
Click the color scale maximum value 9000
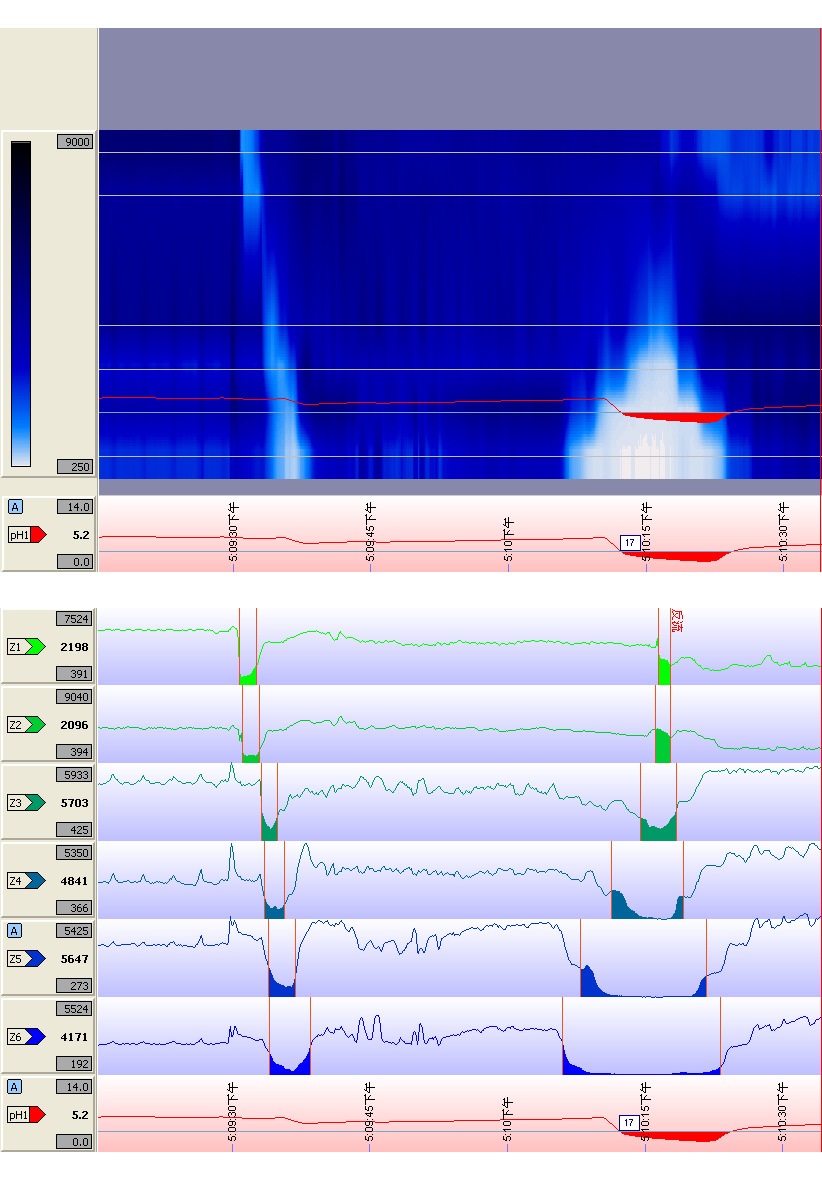click(x=75, y=142)
